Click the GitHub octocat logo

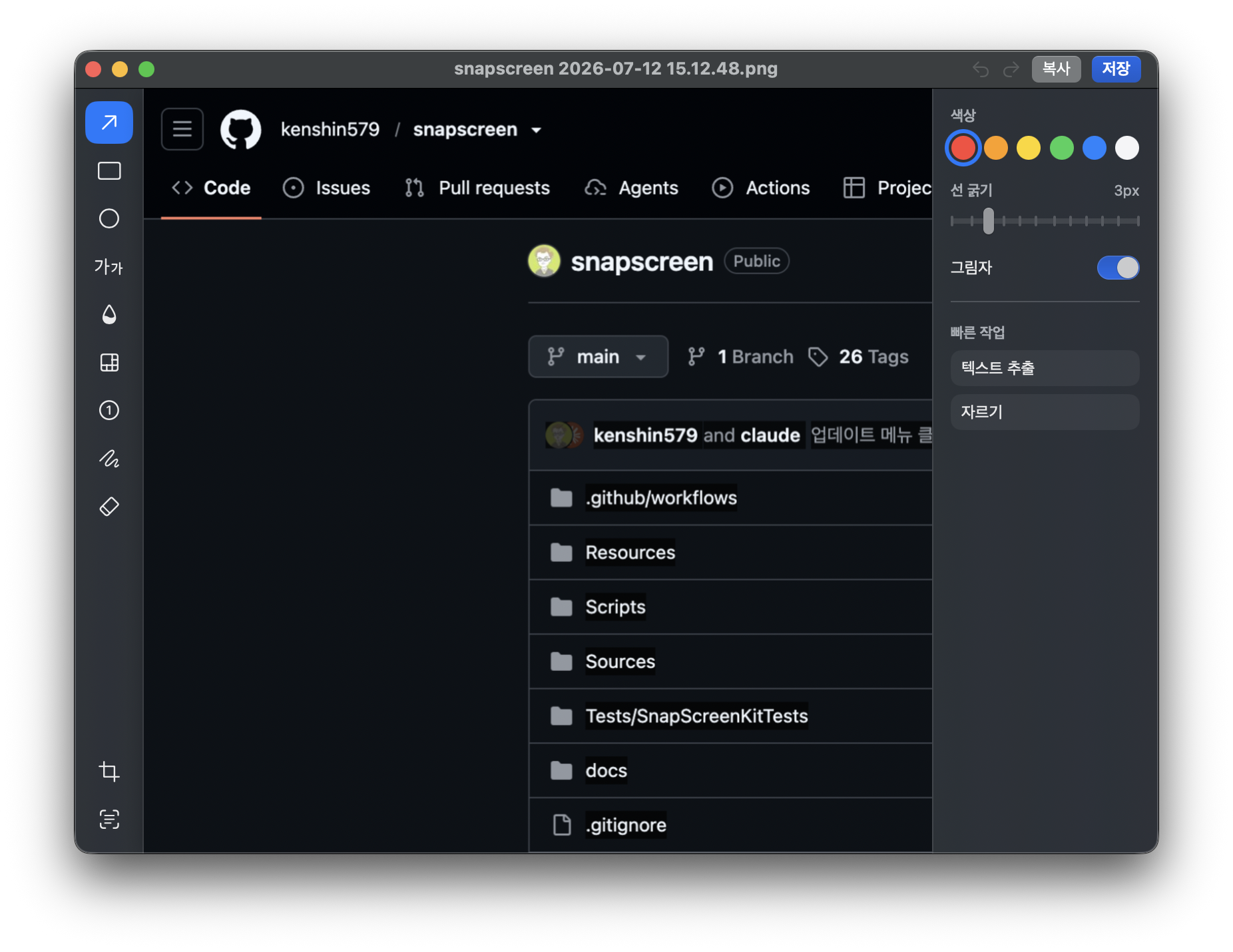pos(241,130)
